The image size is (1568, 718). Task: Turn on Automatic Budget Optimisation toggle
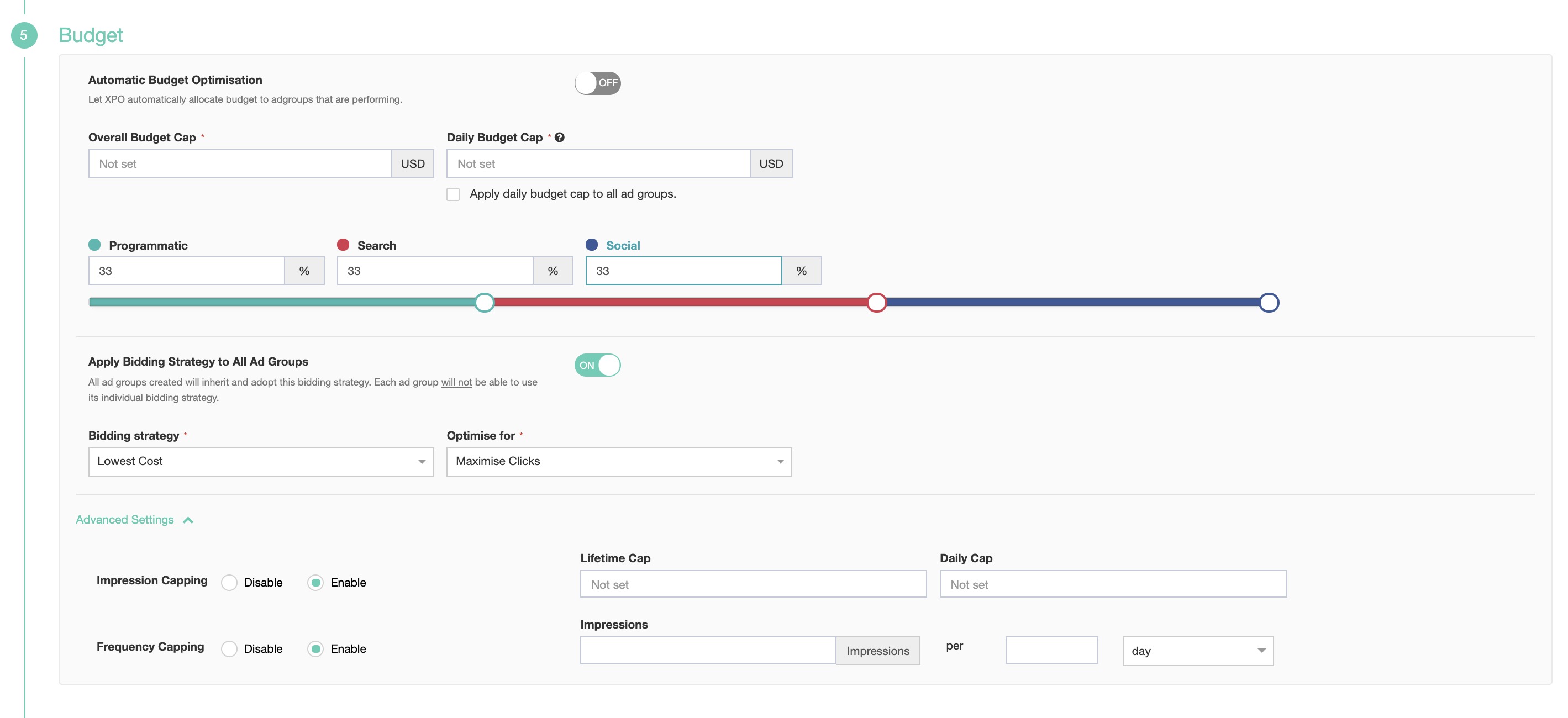pyautogui.click(x=597, y=83)
